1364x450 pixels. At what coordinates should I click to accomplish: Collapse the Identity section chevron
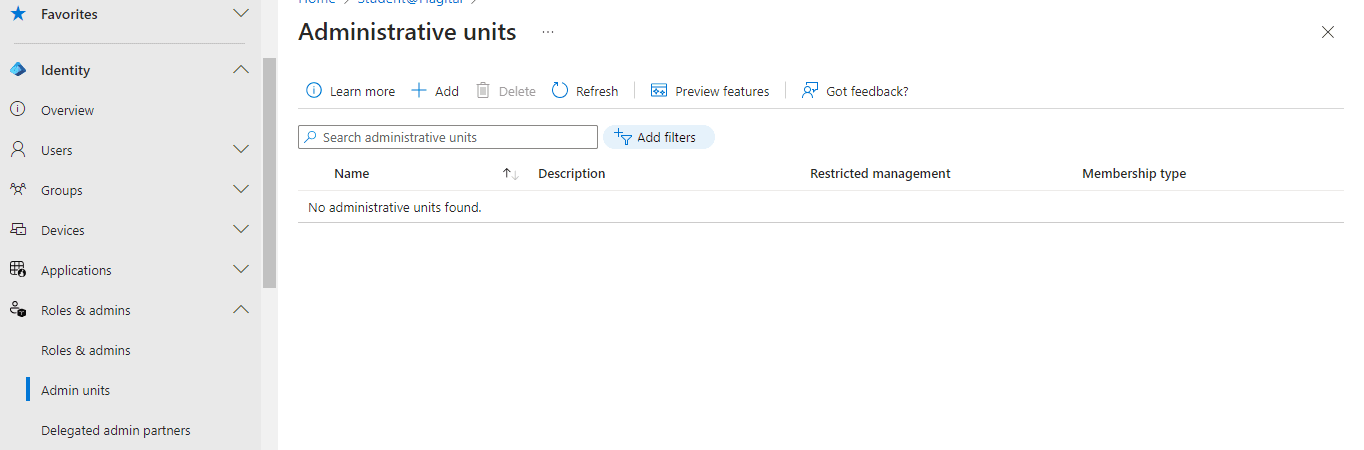pyautogui.click(x=240, y=70)
